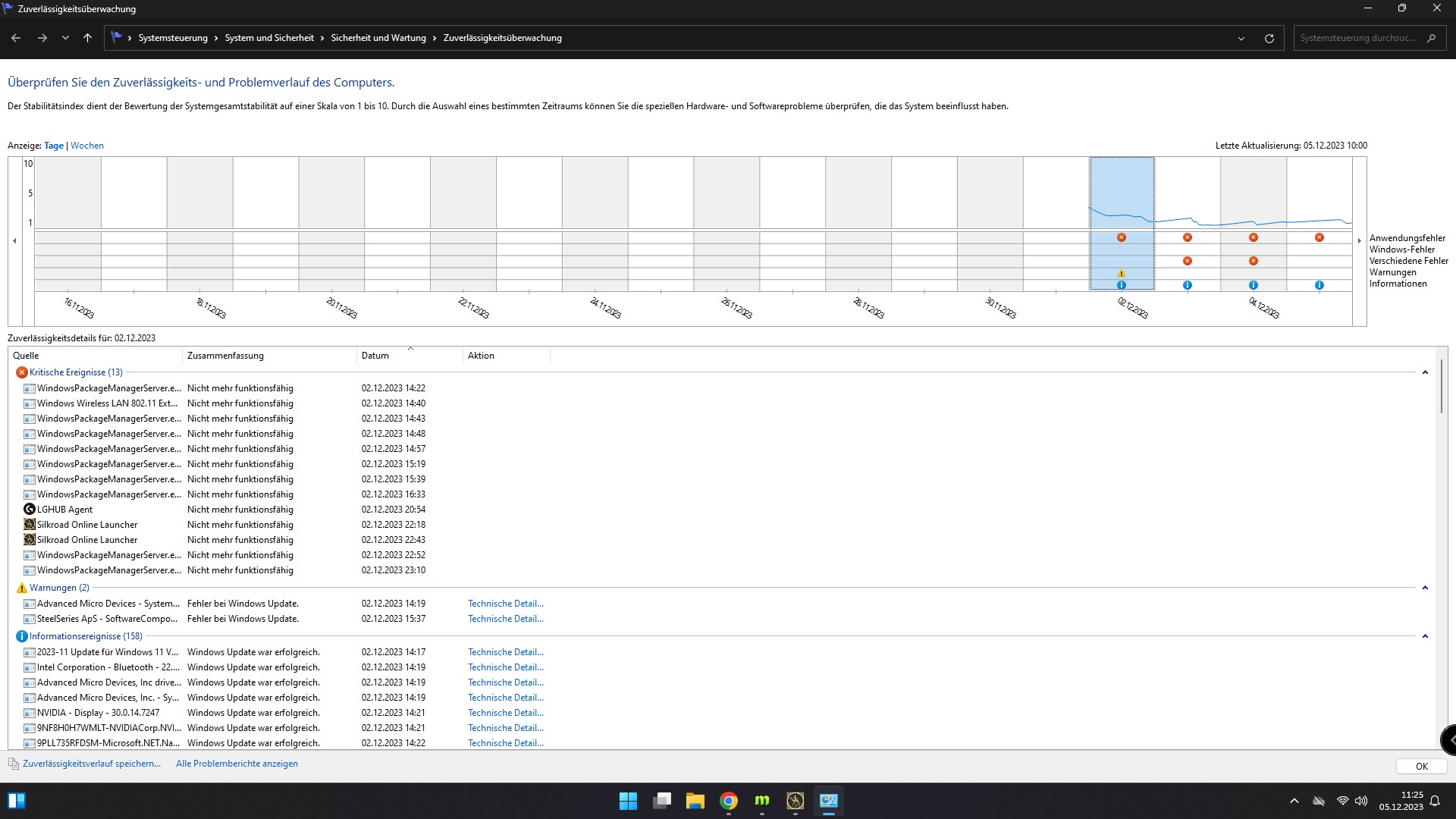
Task: Click the vertical scrollbar of the details list
Action: 1441,387
